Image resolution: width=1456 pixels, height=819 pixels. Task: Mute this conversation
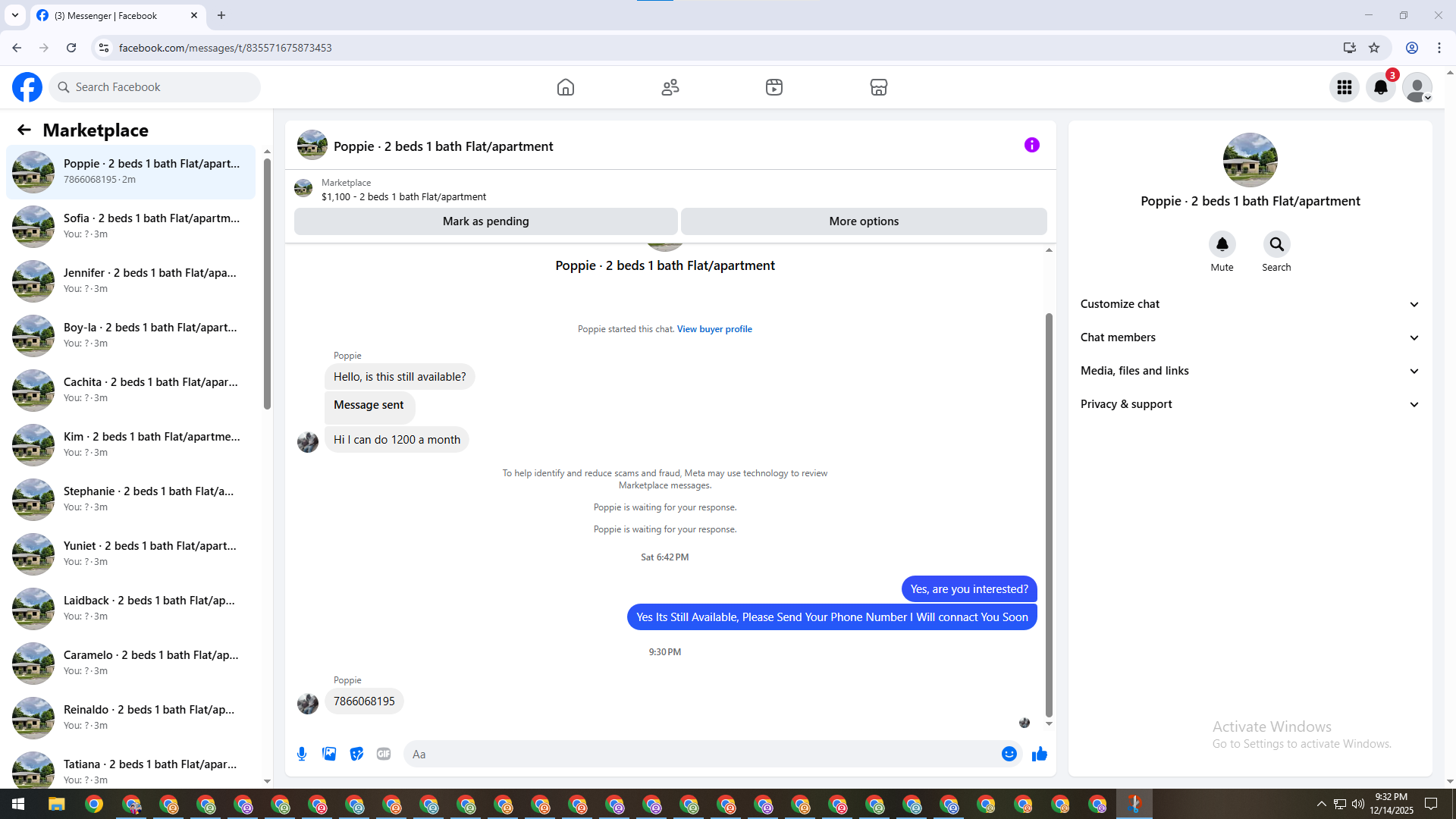pyautogui.click(x=1222, y=244)
